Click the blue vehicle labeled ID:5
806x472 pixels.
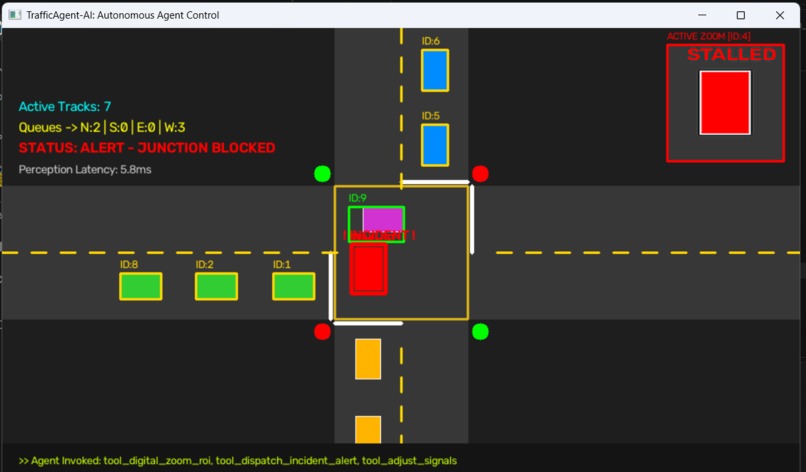[435, 145]
